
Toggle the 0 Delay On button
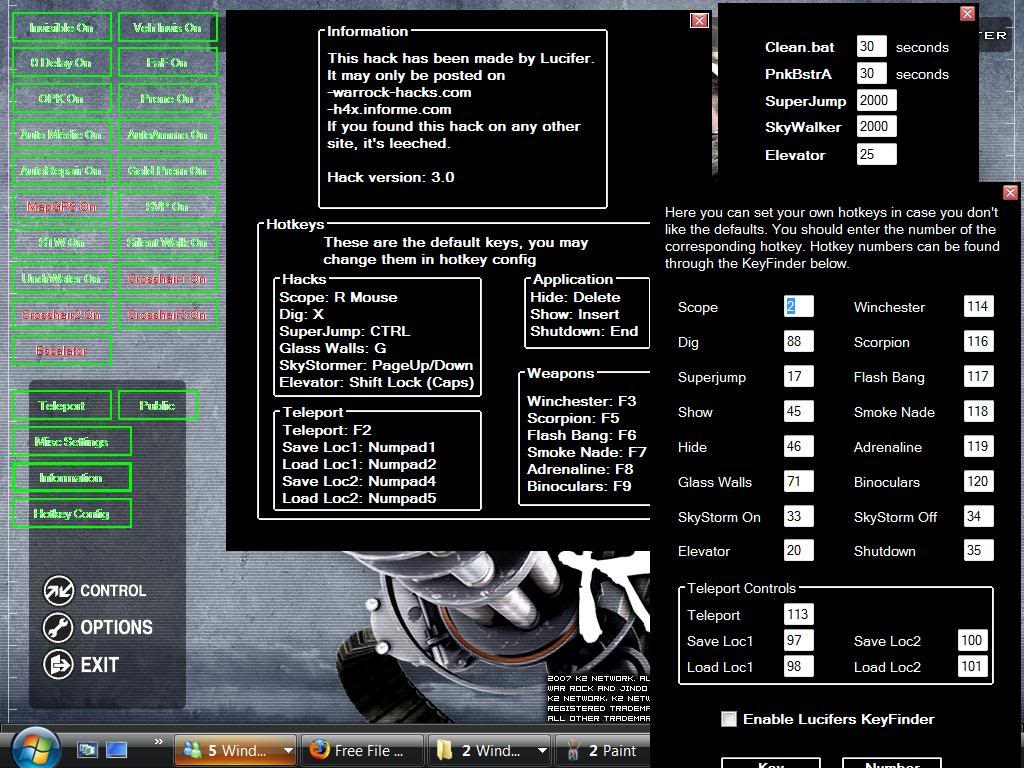61,63
